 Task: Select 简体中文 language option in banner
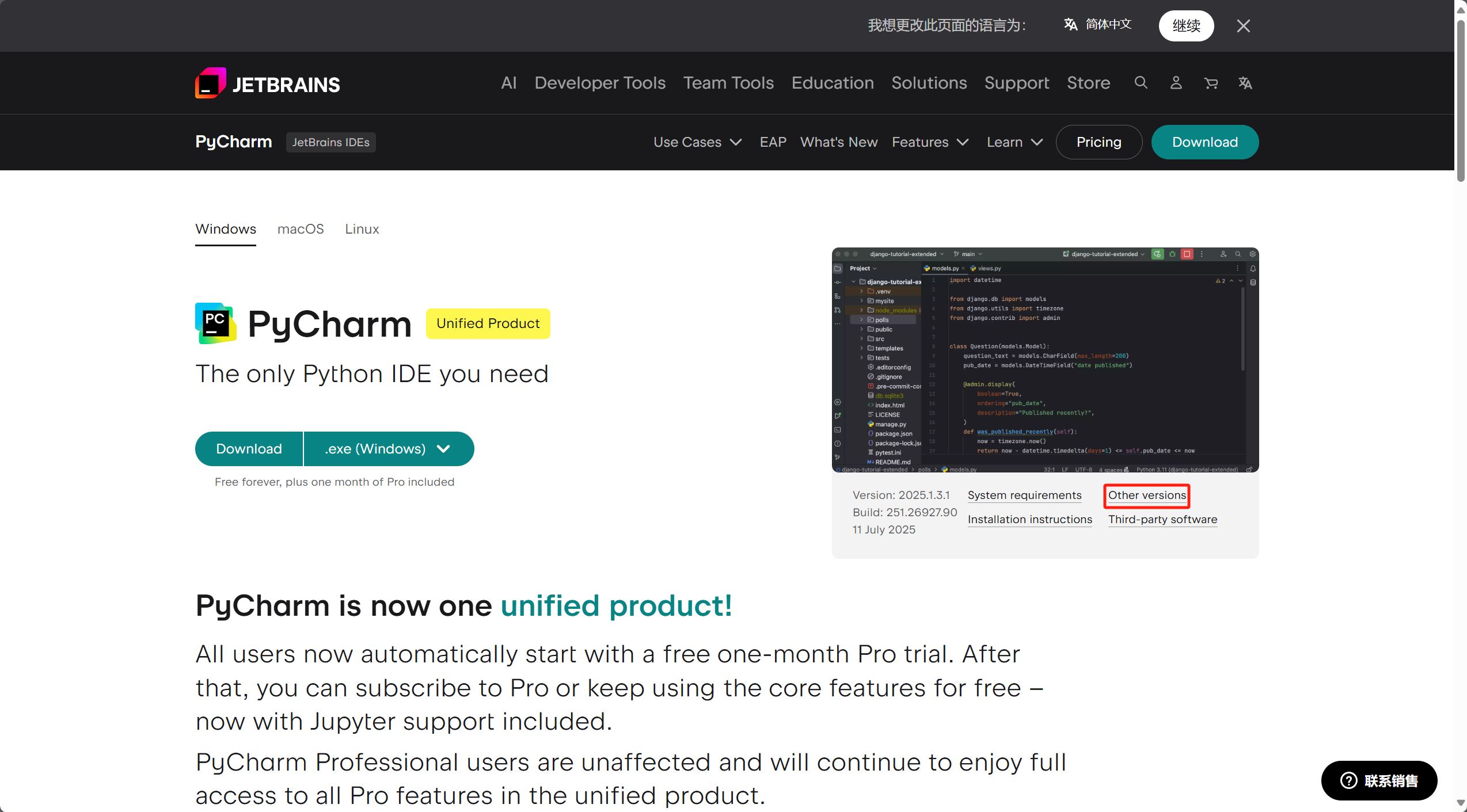click(1098, 25)
